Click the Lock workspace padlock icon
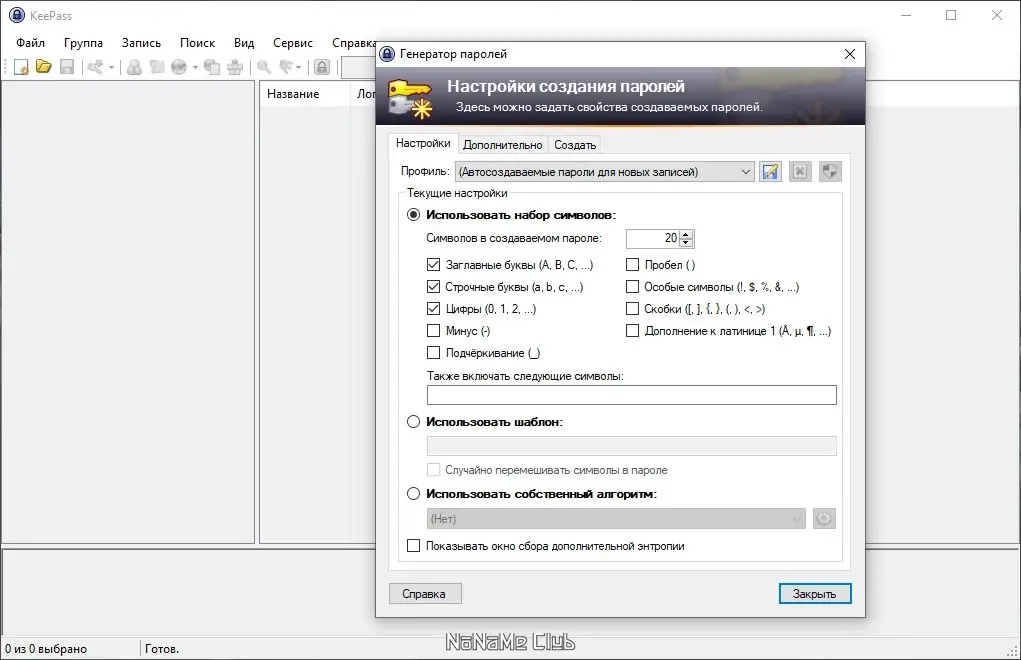The height and width of the screenshot is (660, 1021). (322, 66)
